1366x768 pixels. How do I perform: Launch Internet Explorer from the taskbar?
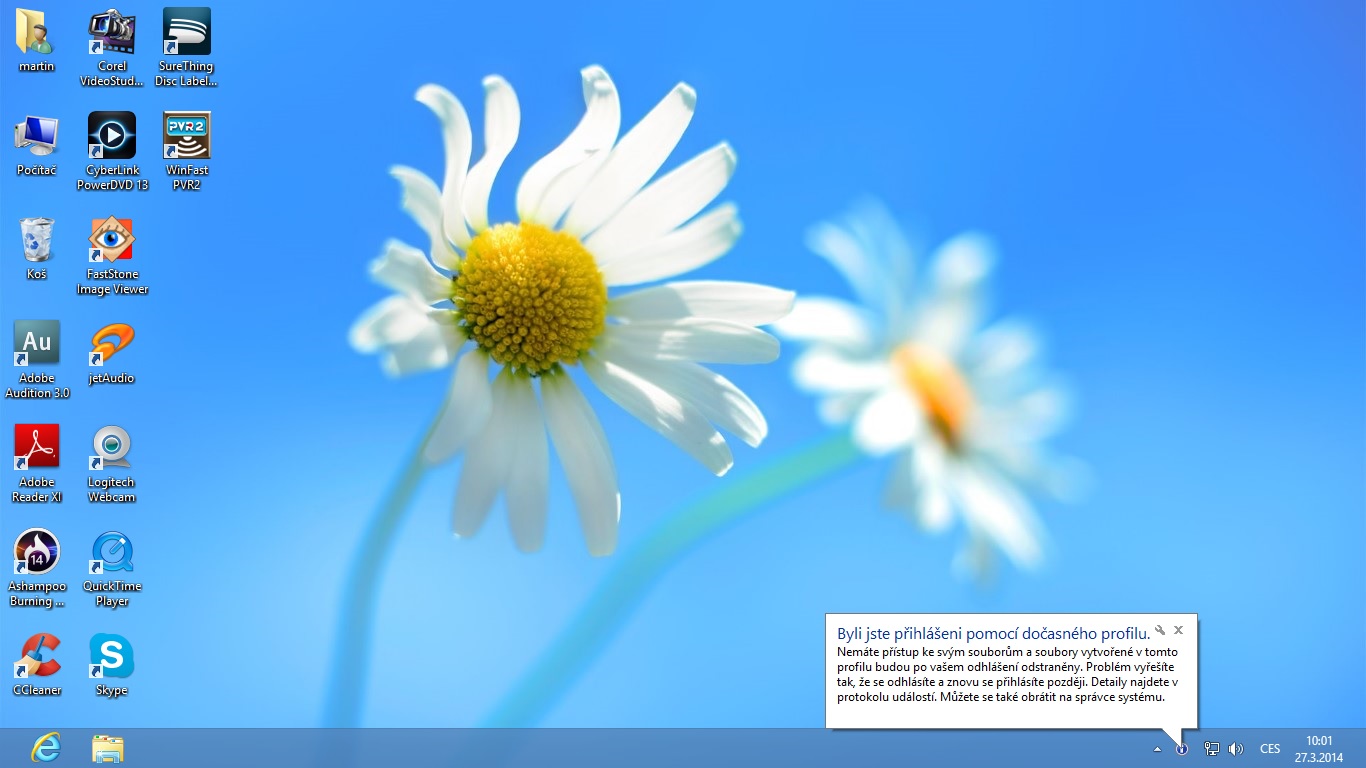tap(46, 748)
